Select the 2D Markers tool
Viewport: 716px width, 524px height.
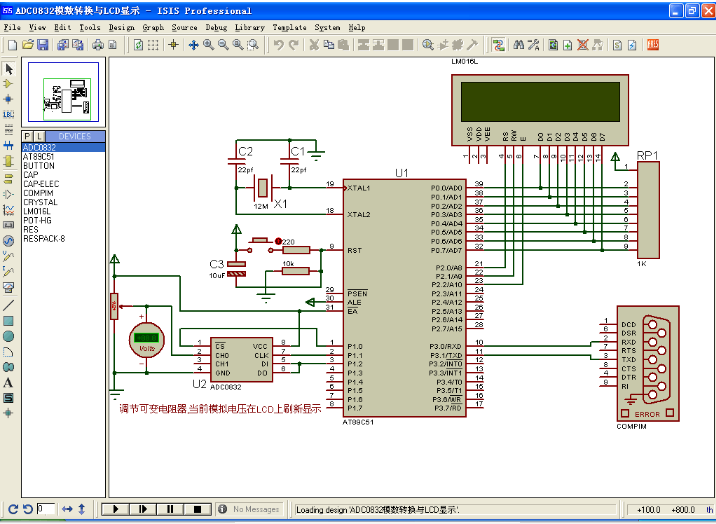(8, 413)
